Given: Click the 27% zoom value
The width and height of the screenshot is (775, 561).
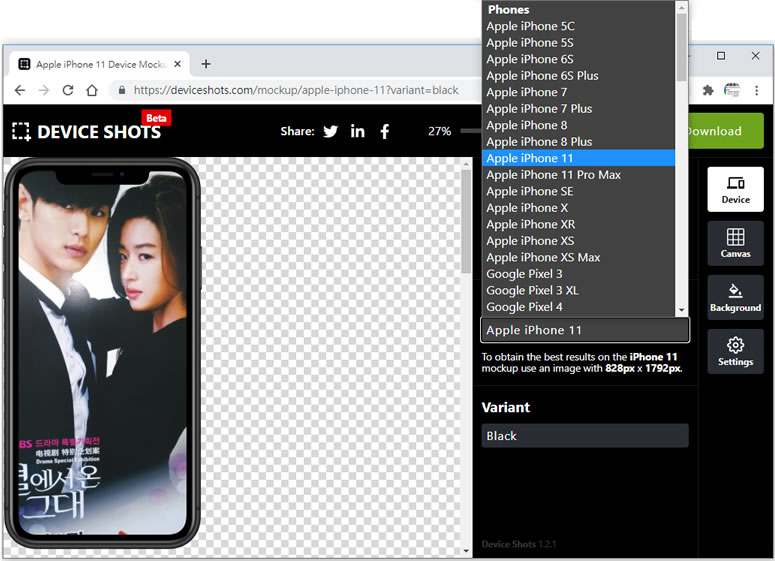Looking at the screenshot, I should [439, 131].
